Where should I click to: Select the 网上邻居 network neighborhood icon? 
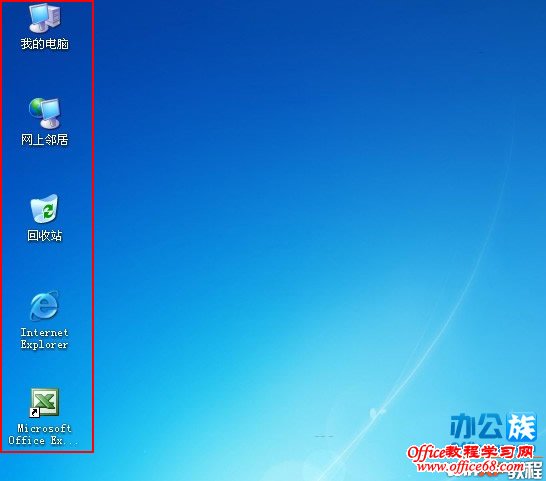45,113
